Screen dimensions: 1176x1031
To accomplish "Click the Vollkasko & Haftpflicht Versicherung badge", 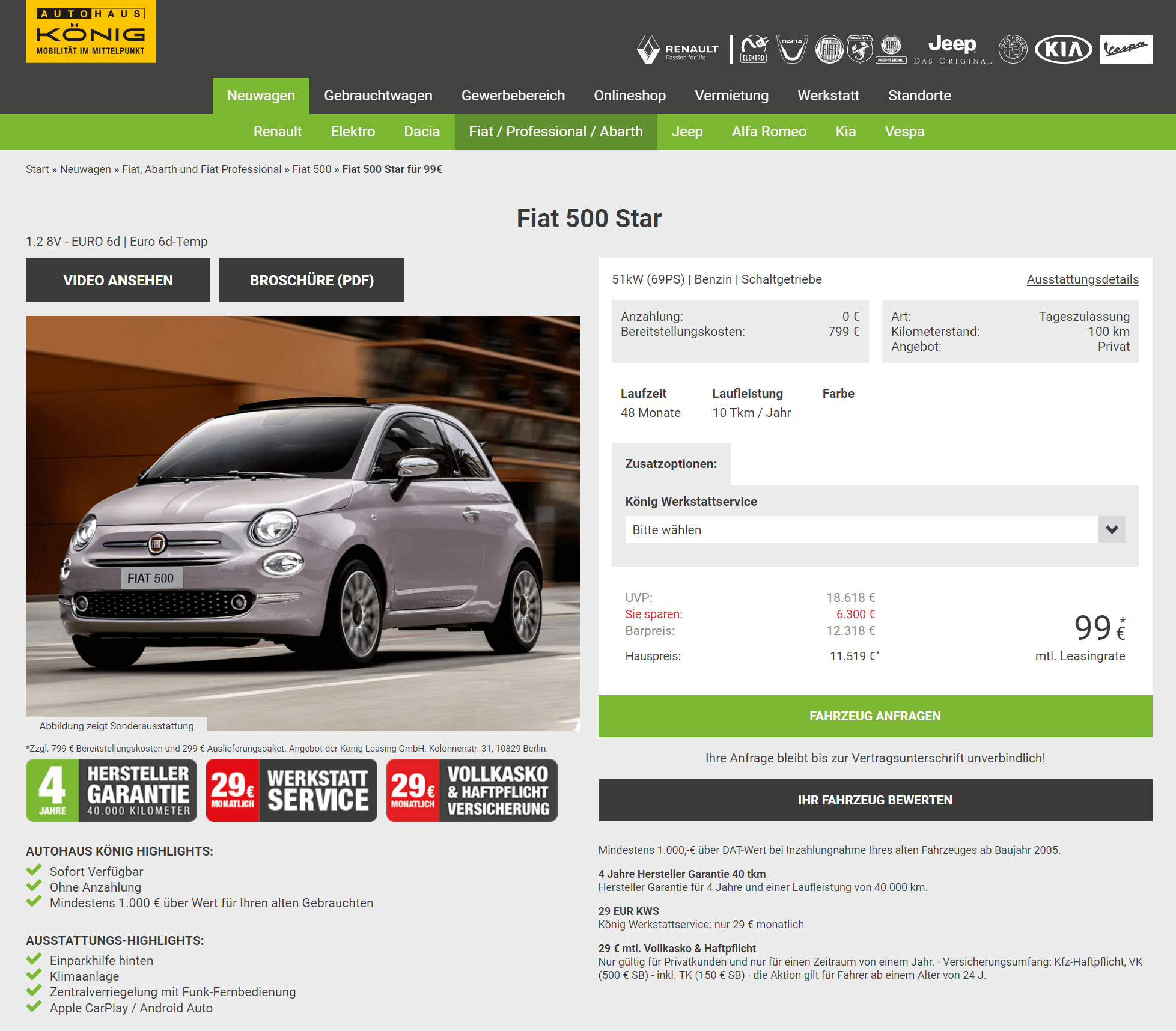I will (x=472, y=790).
